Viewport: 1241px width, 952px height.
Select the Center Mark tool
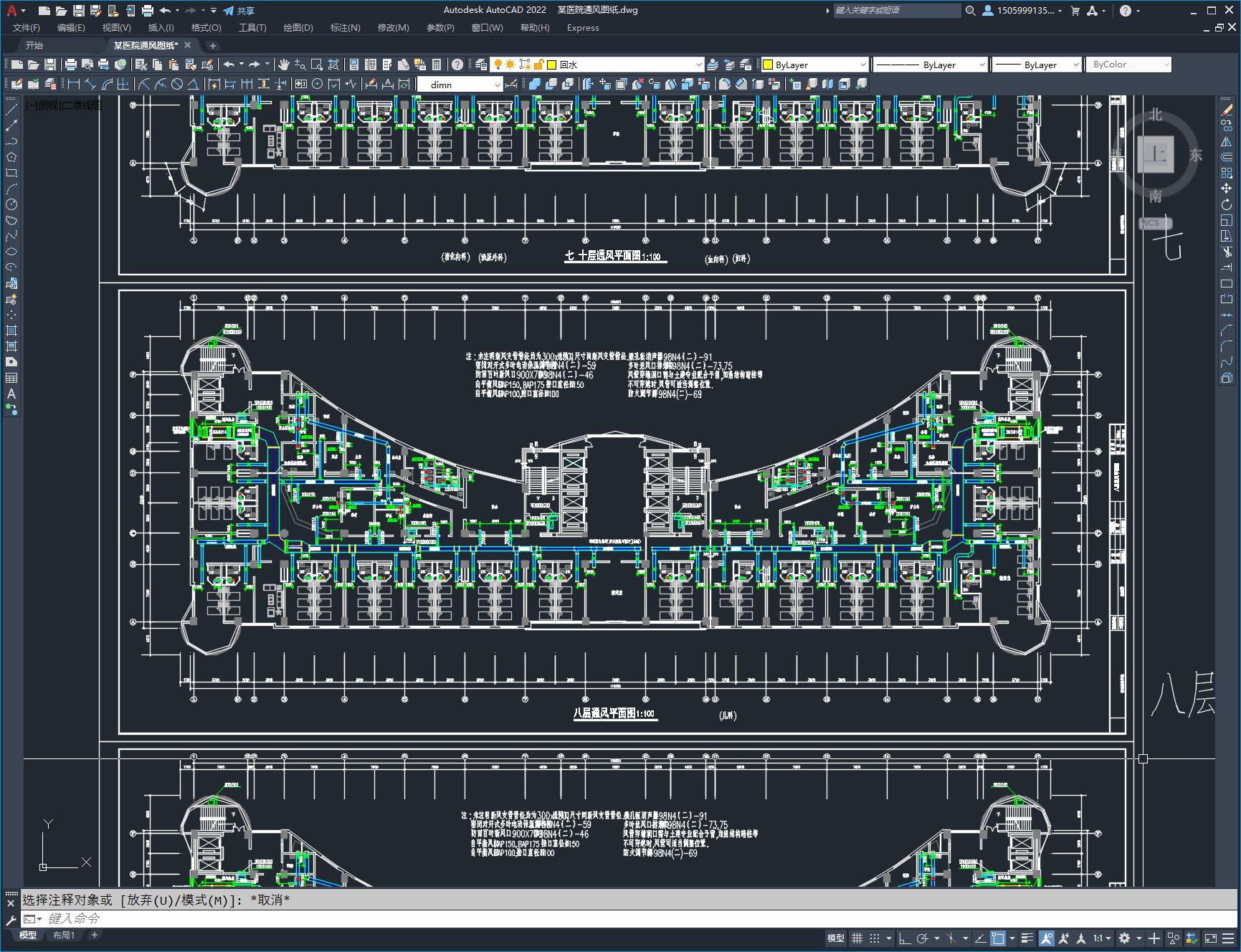pyautogui.click(x=317, y=84)
